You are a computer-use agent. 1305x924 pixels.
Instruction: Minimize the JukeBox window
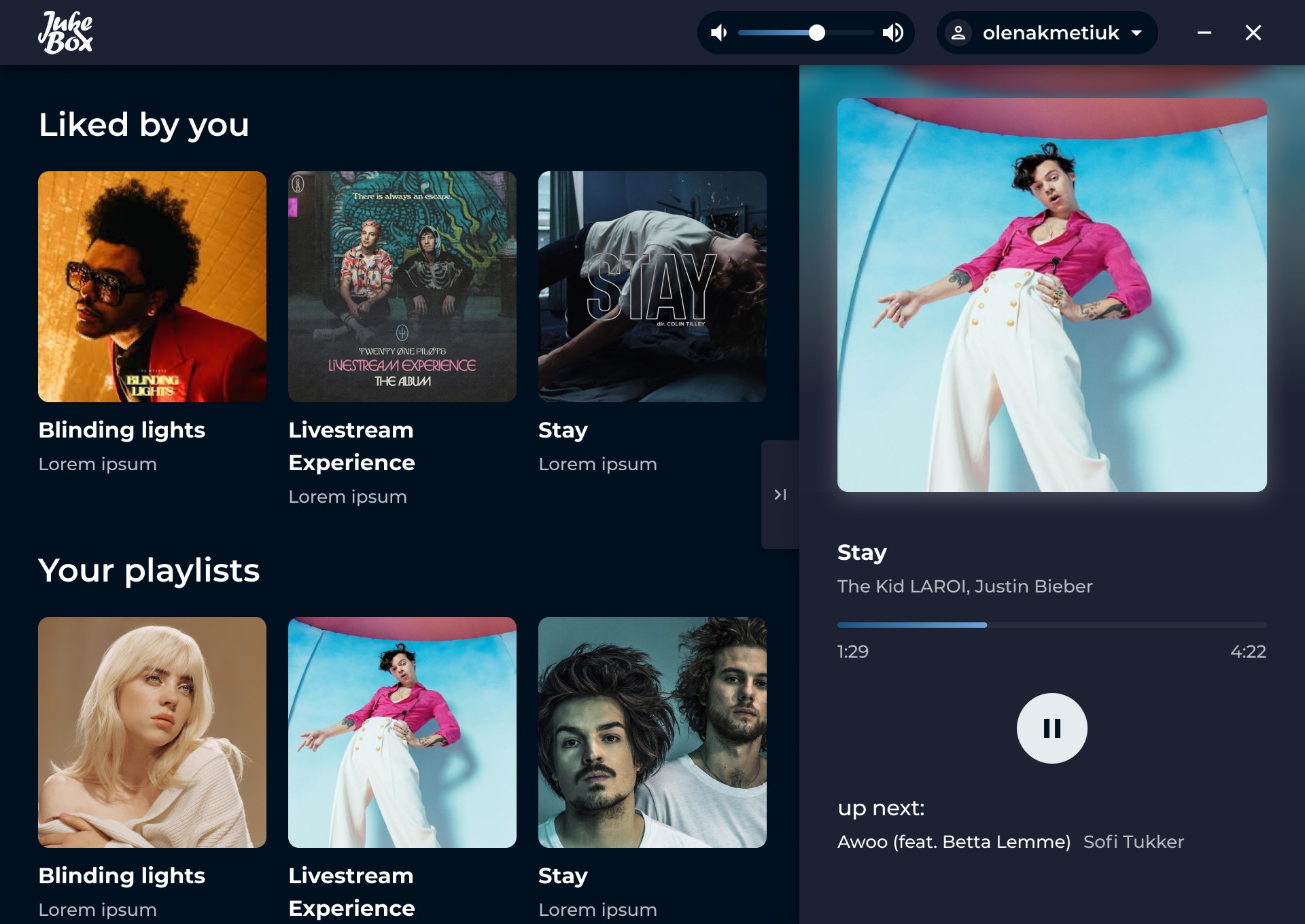tap(1204, 33)
